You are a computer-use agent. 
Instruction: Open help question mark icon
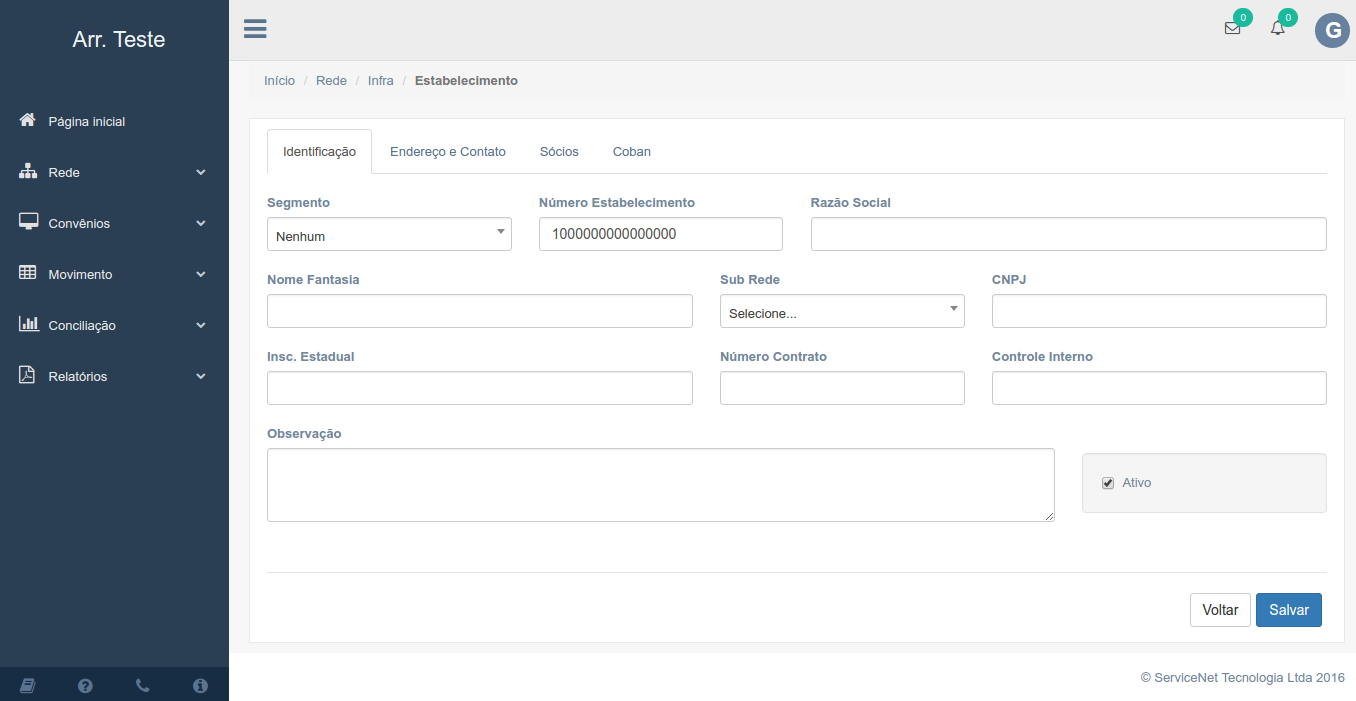pos(85,685)
